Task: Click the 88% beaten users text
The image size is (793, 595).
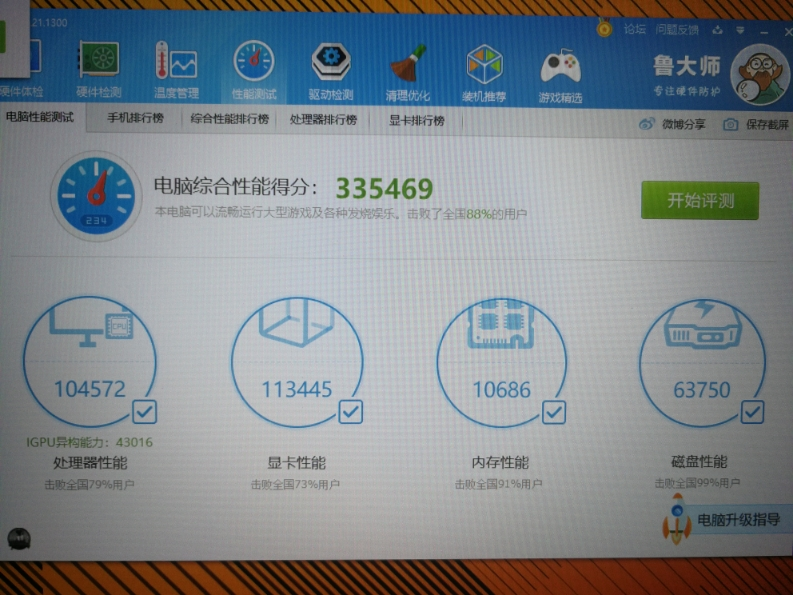Action: [x=479, y=214]
